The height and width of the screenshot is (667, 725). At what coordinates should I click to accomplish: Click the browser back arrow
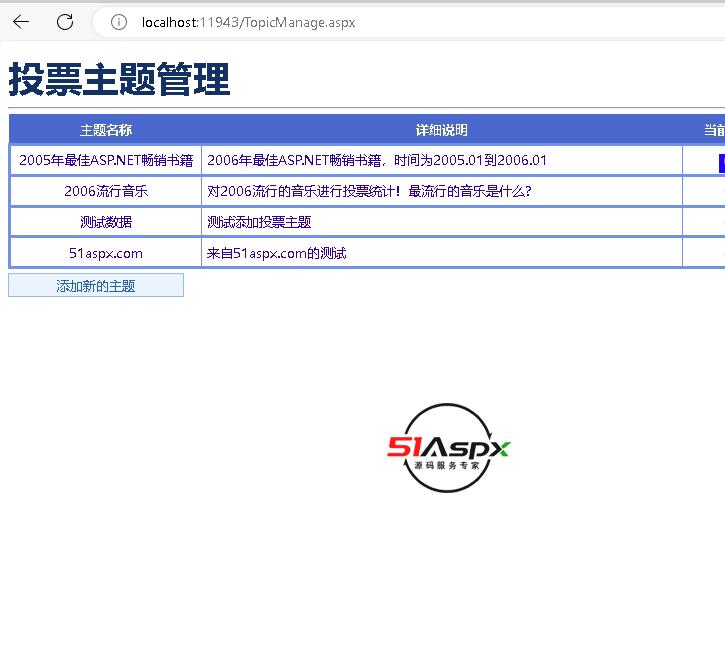tap(21, 22)
